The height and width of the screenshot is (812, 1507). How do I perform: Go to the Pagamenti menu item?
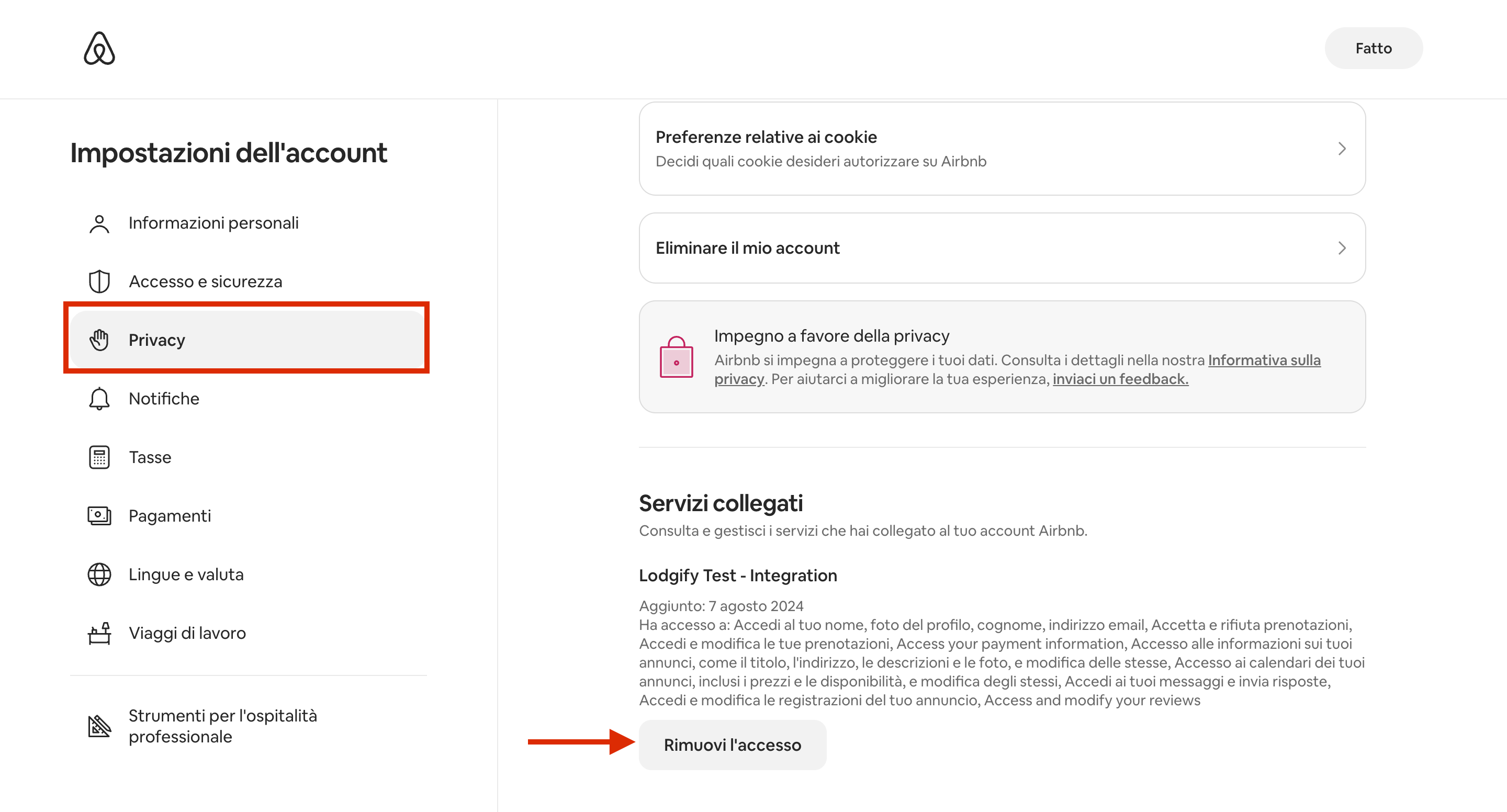tap(170, 515)
